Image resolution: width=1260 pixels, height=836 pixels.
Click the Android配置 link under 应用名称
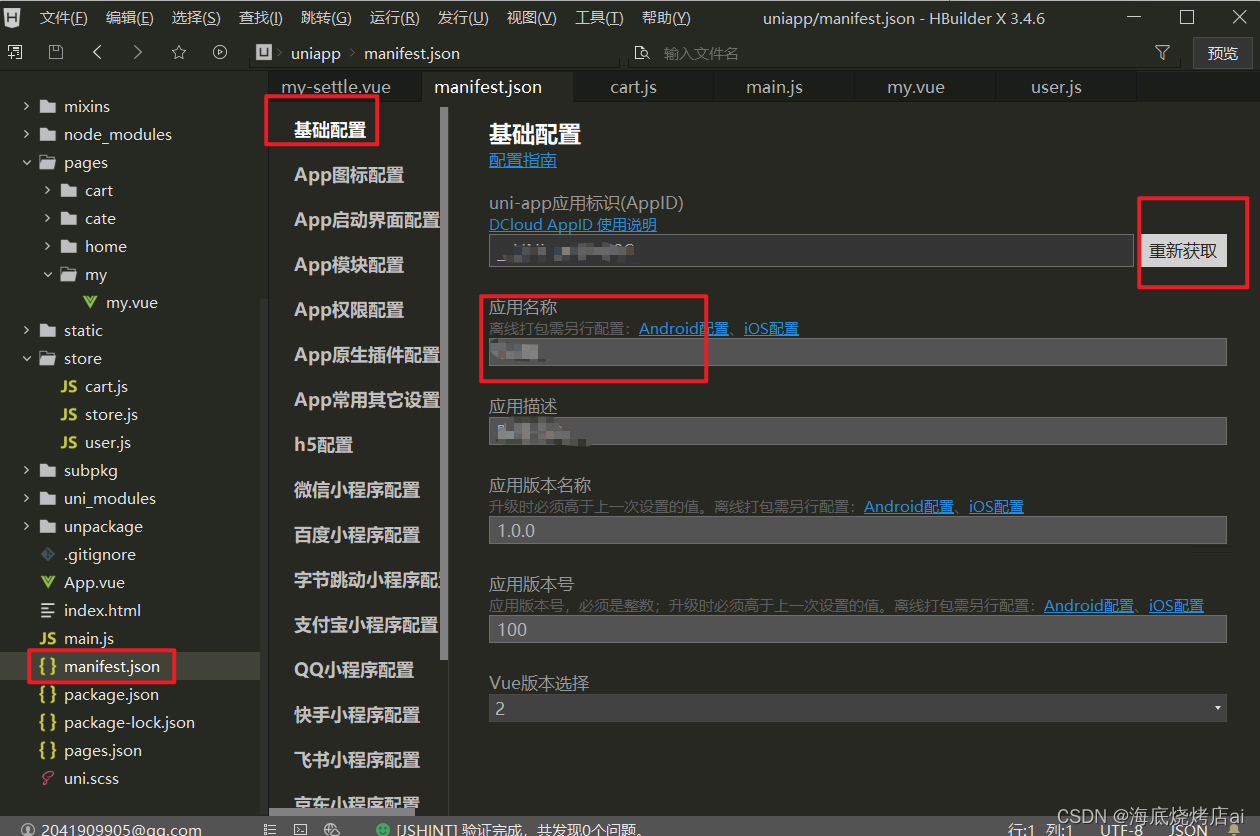[684, 328]
